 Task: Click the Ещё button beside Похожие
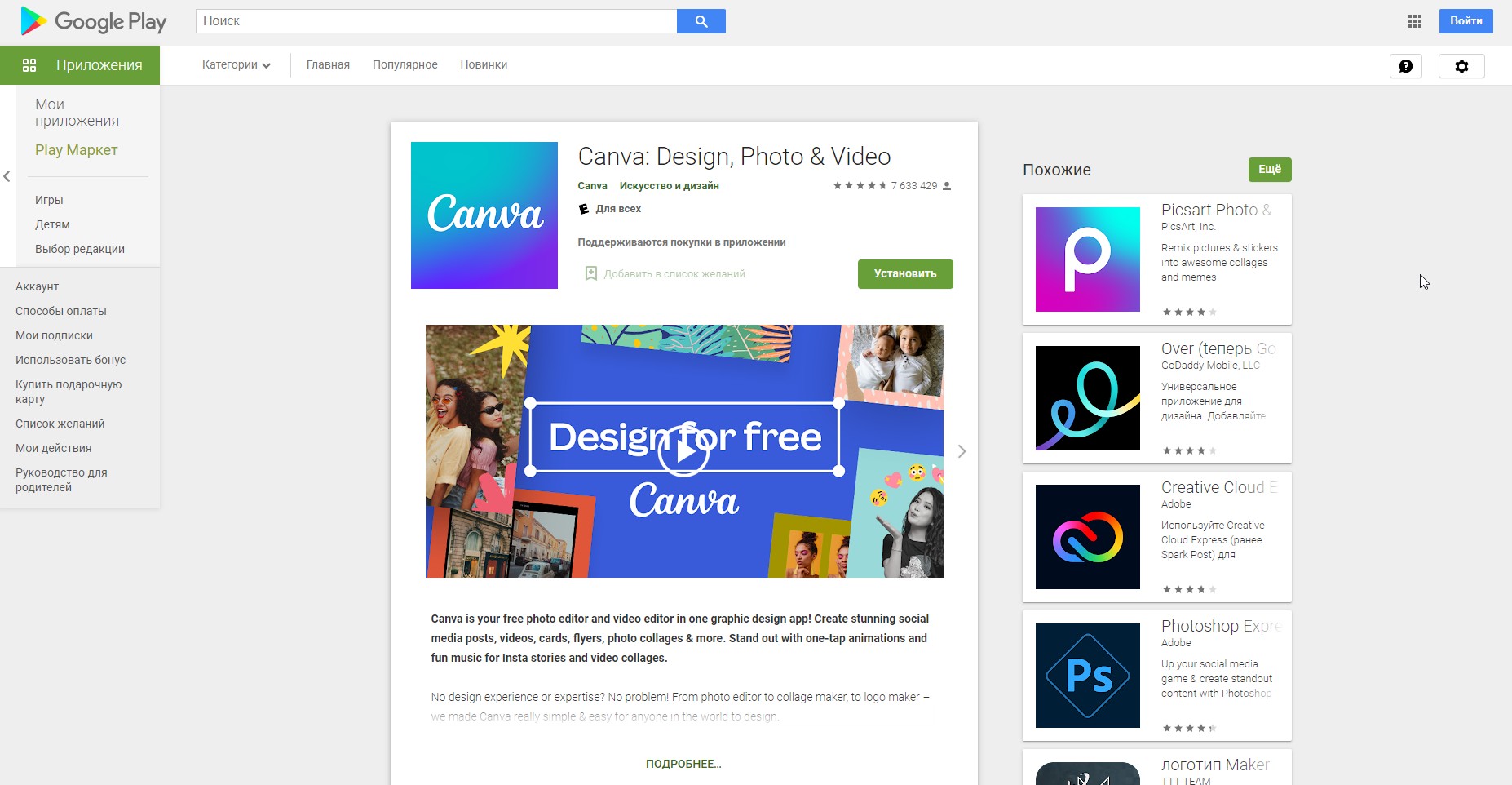pyautogui.click(x=1270, y=170)
